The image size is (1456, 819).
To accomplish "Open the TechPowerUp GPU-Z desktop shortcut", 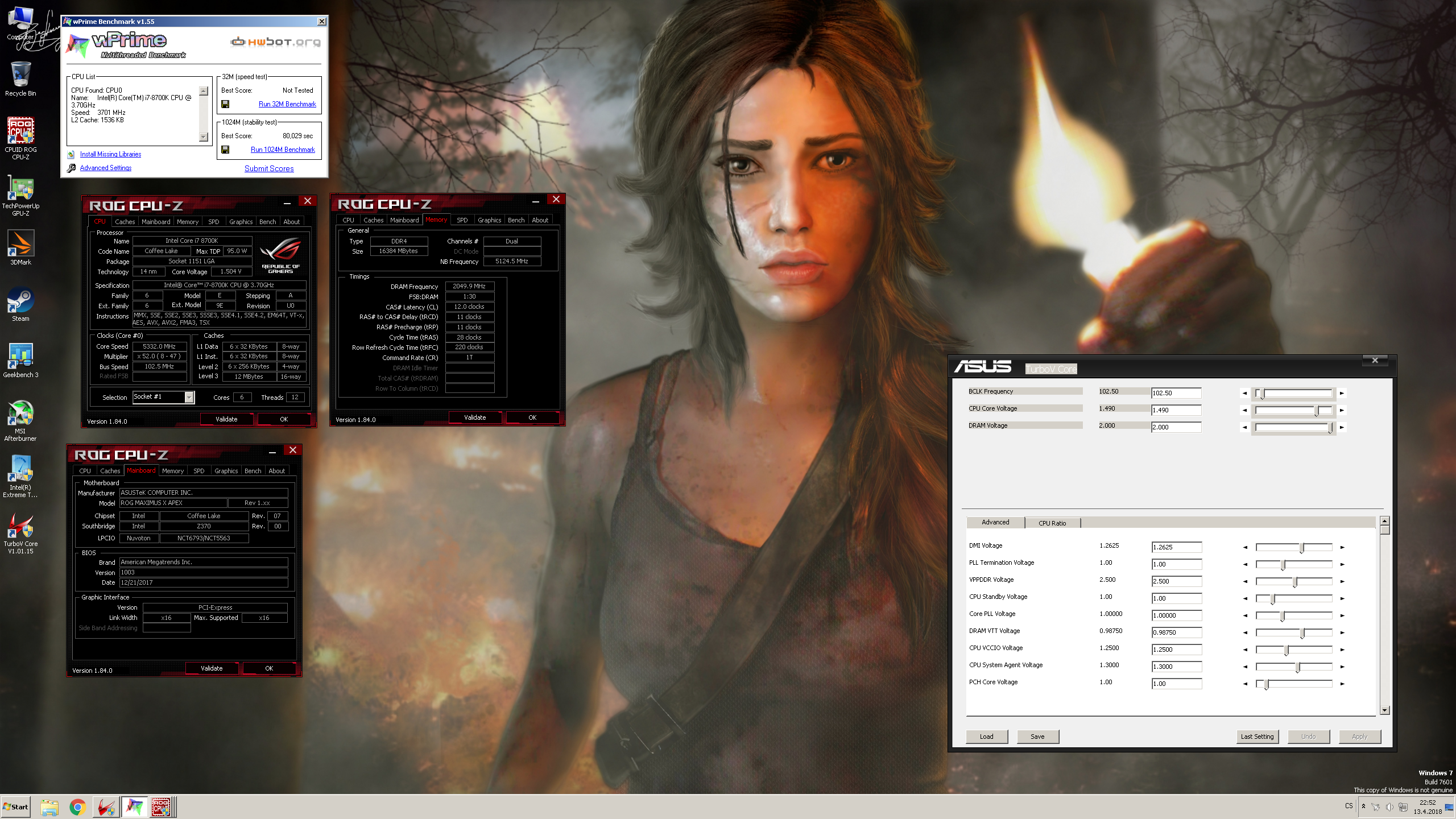I will (x=20, y=195).
